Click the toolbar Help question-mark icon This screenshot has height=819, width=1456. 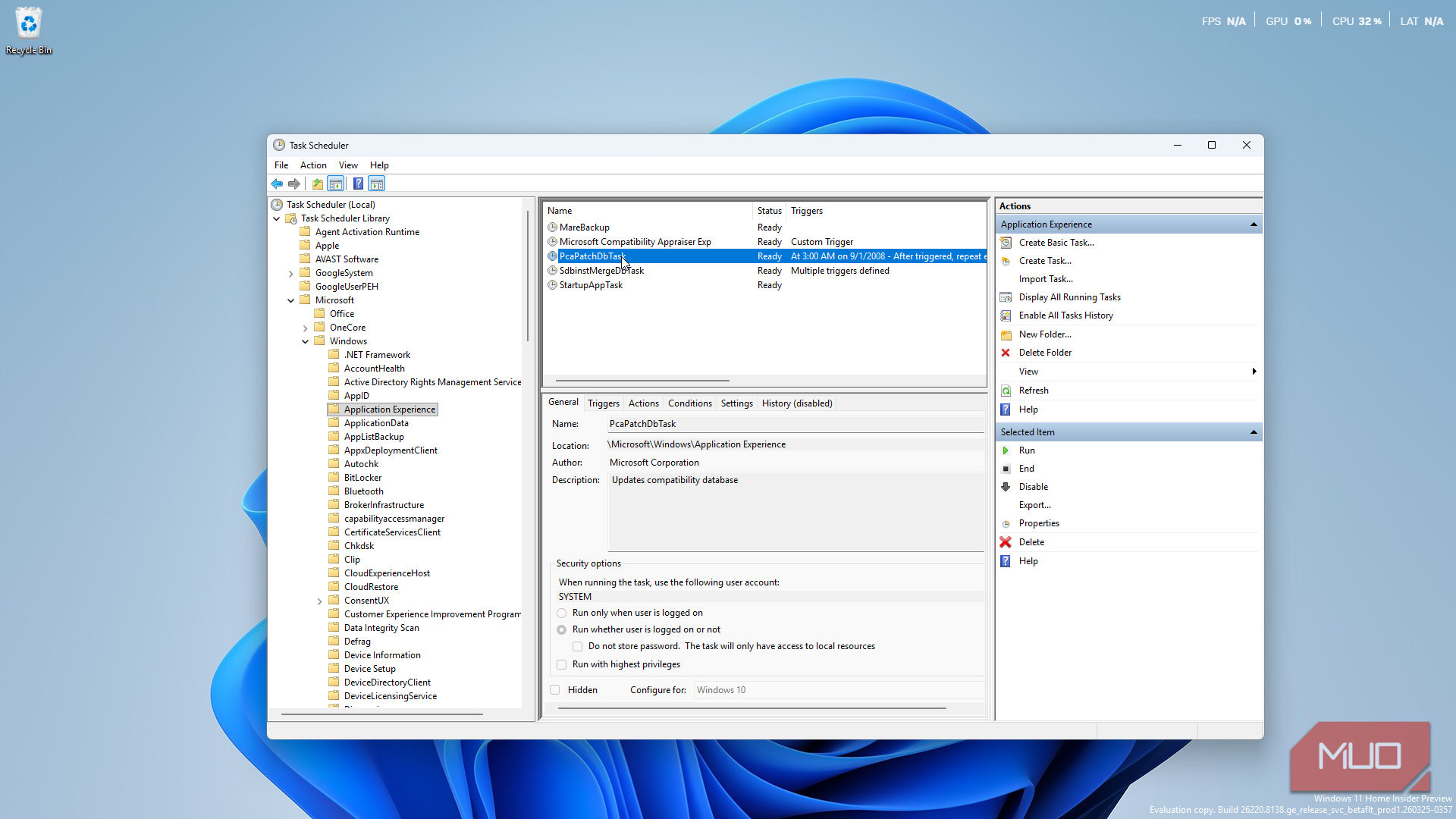pos(358,184)
